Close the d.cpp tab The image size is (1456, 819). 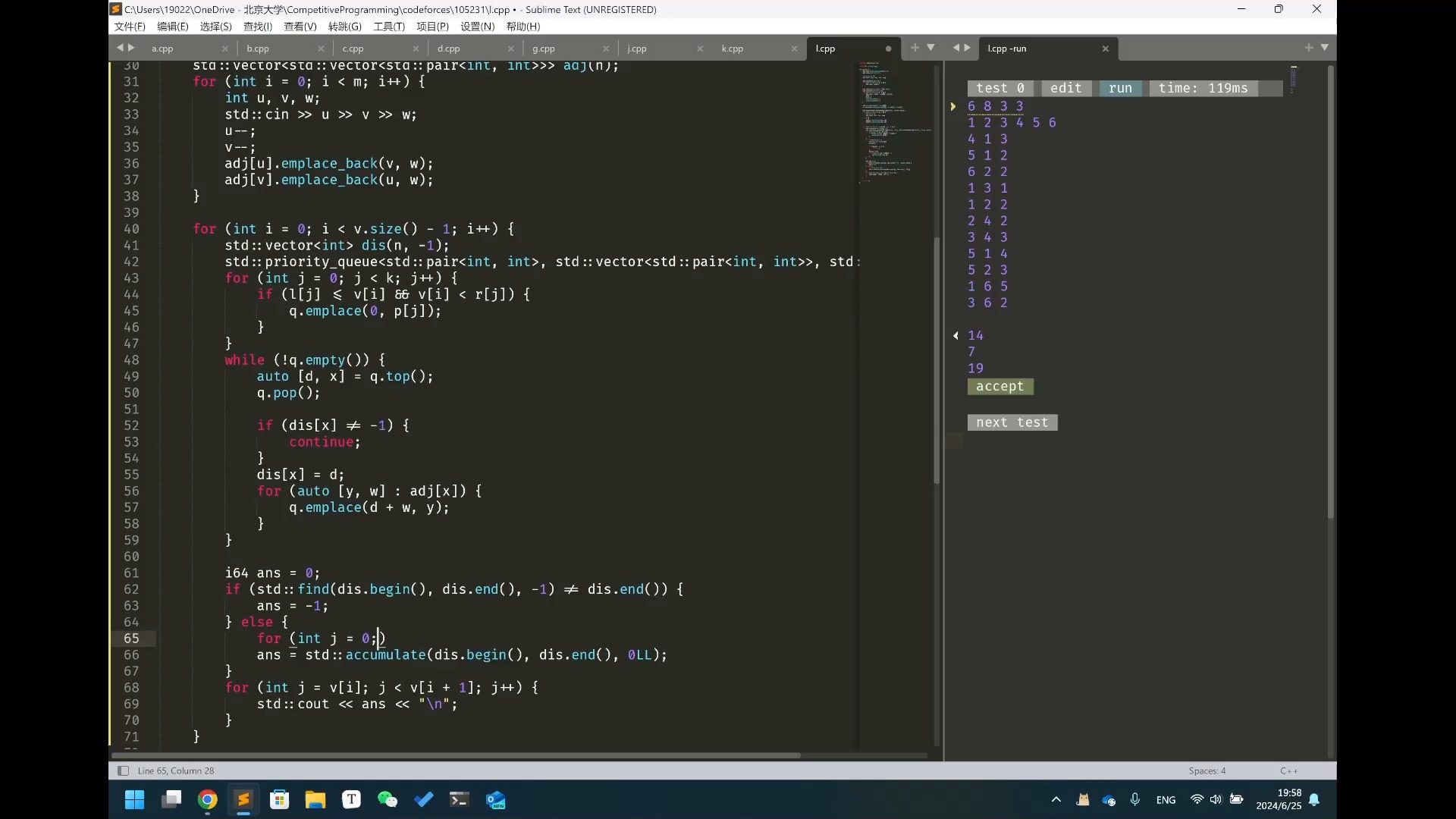tap(510, 49)
